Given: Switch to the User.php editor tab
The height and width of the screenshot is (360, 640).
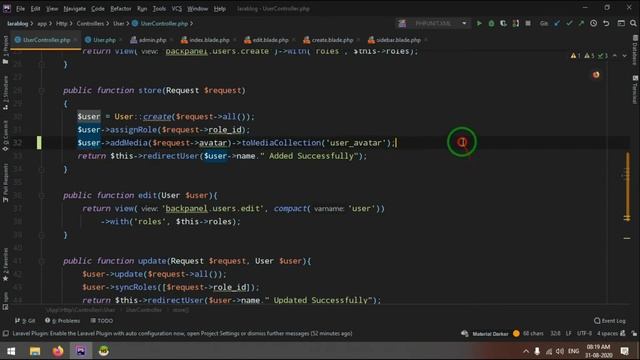Looking at the screenshot, I should [x=104, y=40].
